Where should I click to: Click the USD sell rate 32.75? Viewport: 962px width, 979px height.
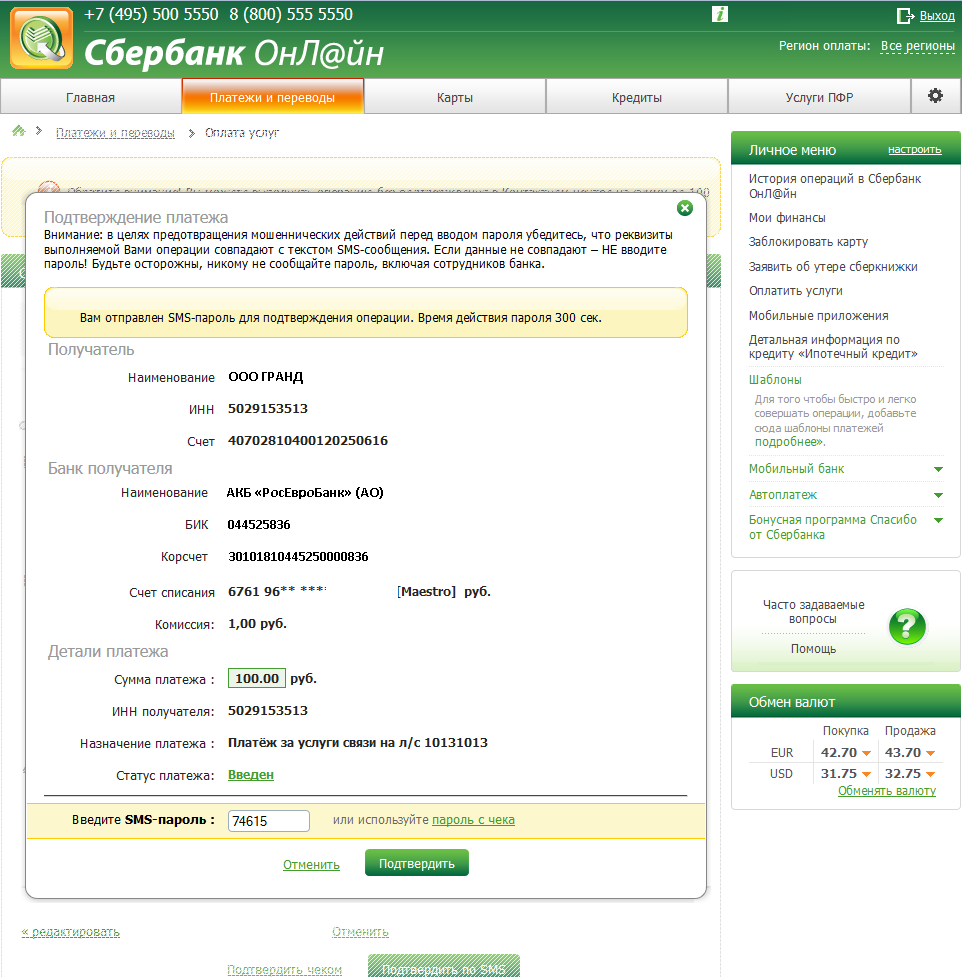pyautogui.click(x=903, y=774)
